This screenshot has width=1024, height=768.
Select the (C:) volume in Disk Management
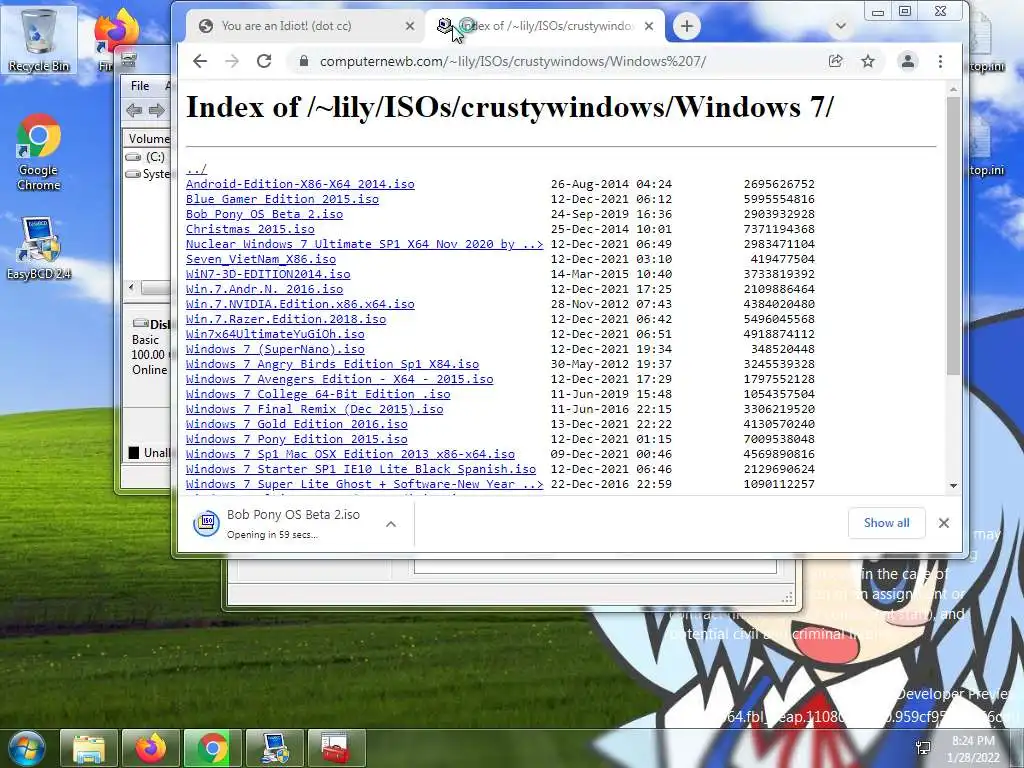coord(148,157)
